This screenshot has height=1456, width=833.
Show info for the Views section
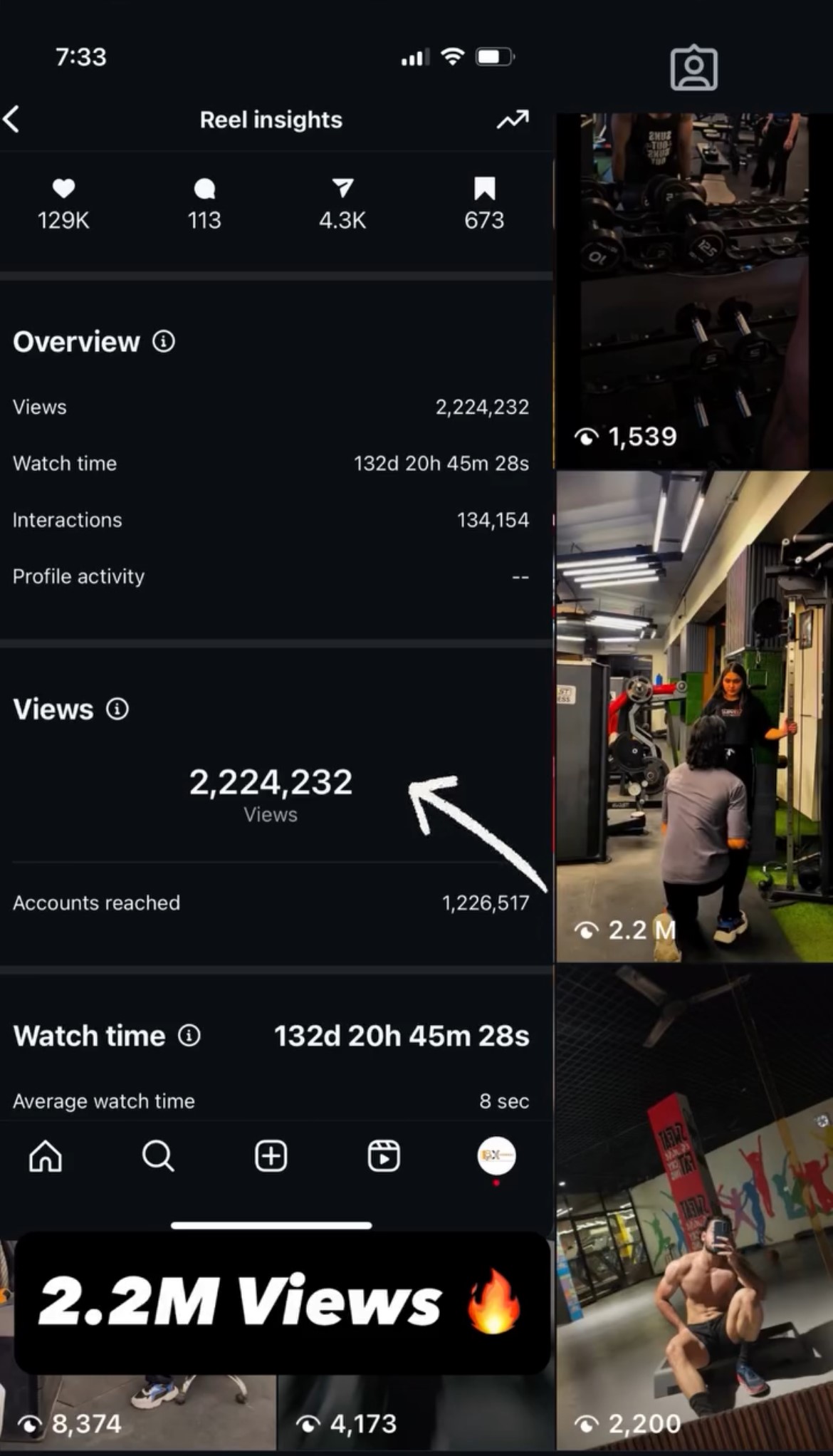tap(117, 709)
